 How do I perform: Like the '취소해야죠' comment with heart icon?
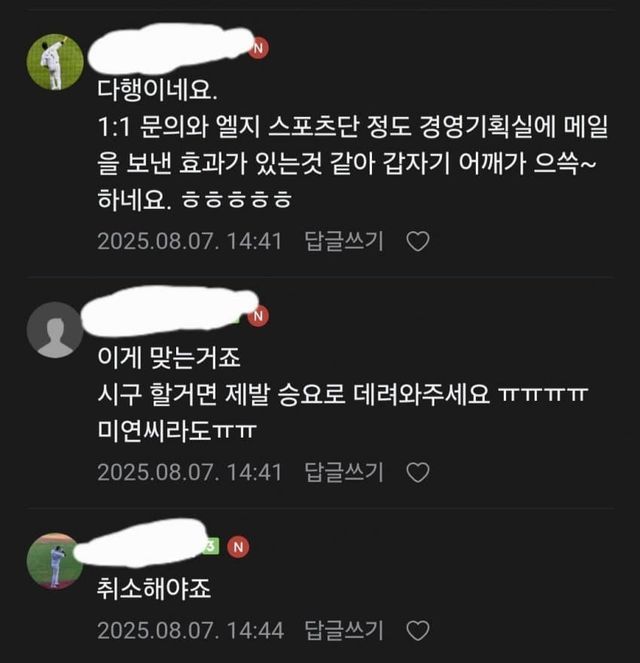418,630
